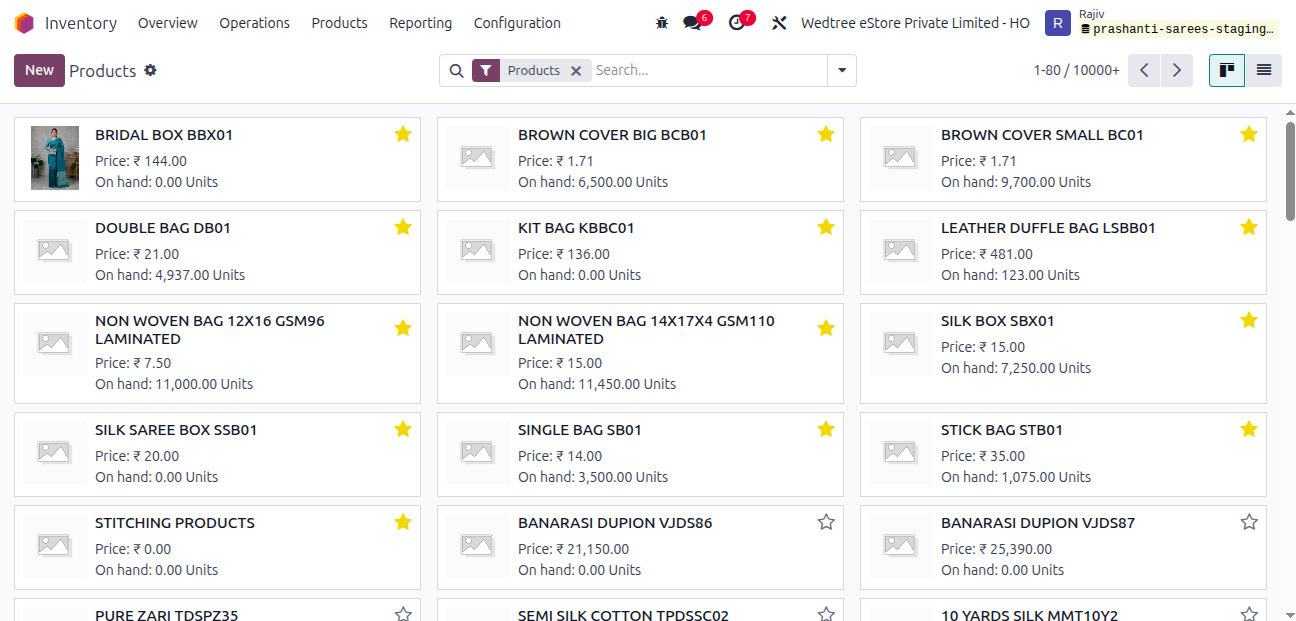Toggle favorite star for BROWN COVER SMALL BC01

[1249, 134]
